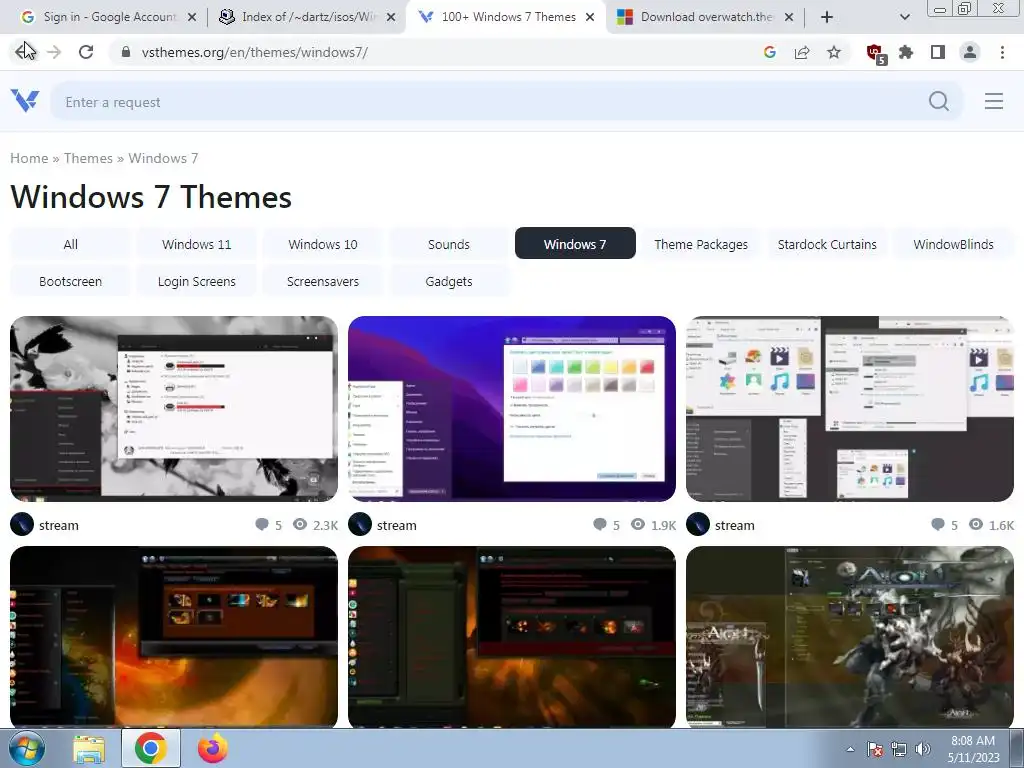Open the Windows Start button
The width and height of the screenshot is (1024, 768).
pyautogui.click(x=26, y=748)
